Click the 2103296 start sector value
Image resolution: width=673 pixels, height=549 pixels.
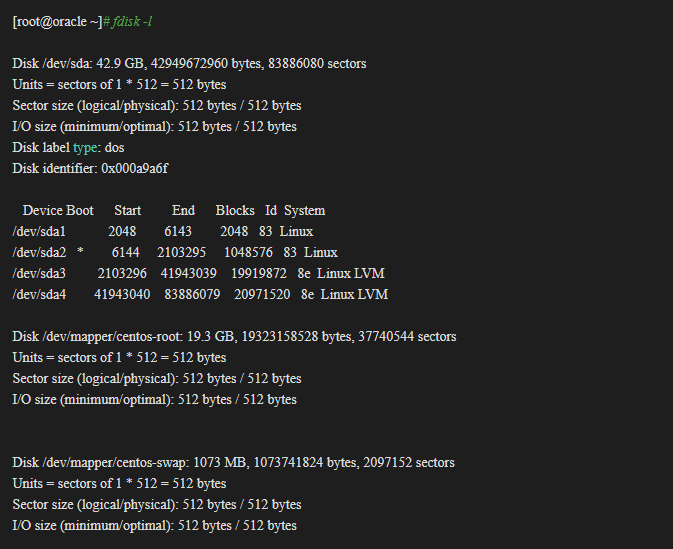point(122,273)
